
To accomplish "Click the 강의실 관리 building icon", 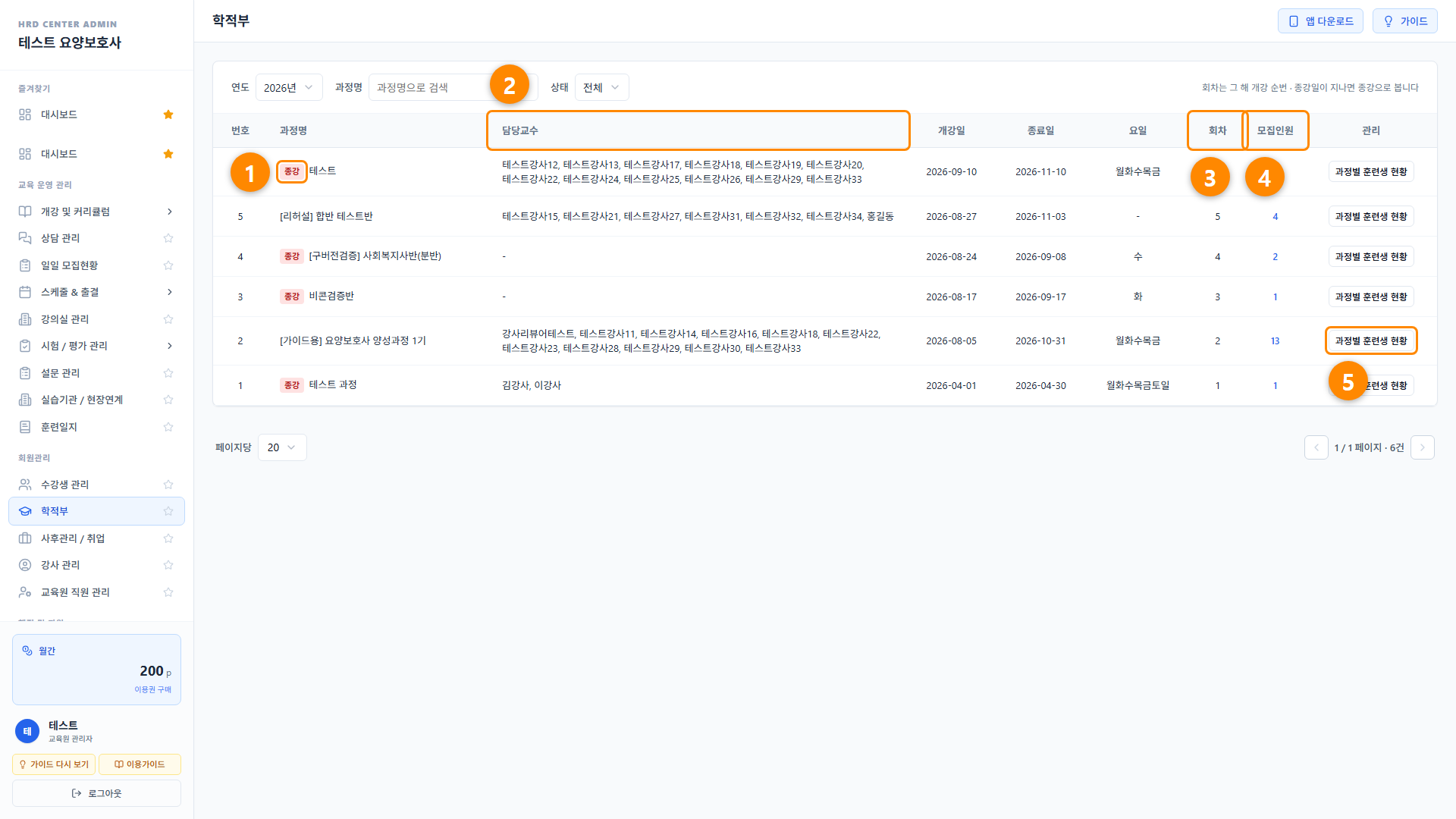I will [x=25, y=319].
